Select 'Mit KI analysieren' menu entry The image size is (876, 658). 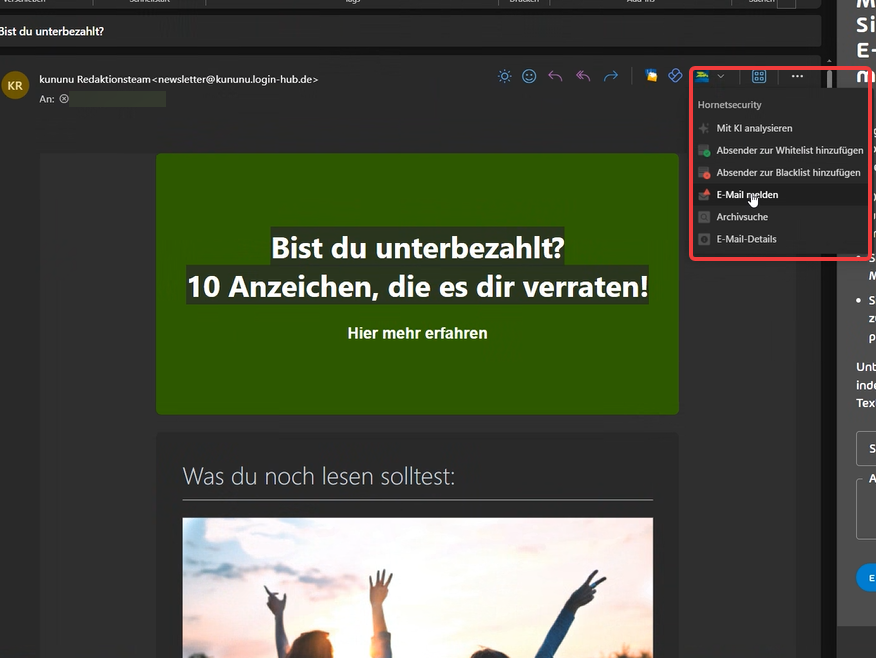(780, 128)
